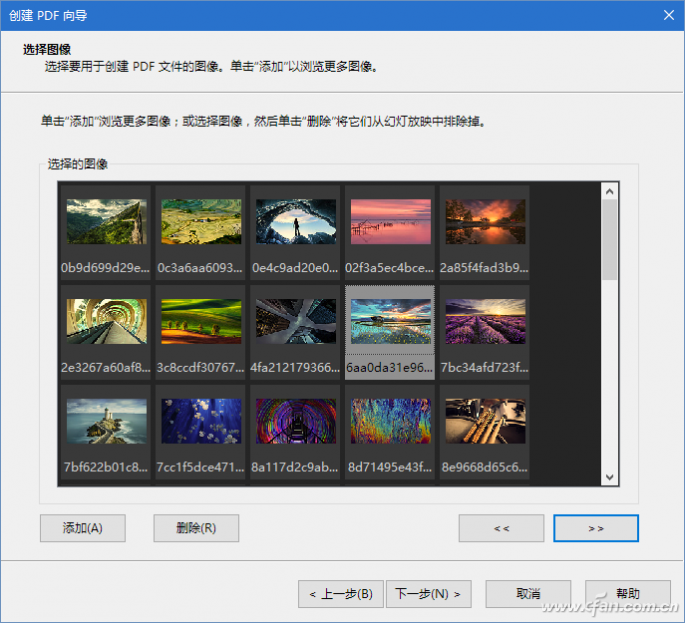Click the filename label 7bf622b01c8...
Screen dimensions: 685x623
point(106,467)
